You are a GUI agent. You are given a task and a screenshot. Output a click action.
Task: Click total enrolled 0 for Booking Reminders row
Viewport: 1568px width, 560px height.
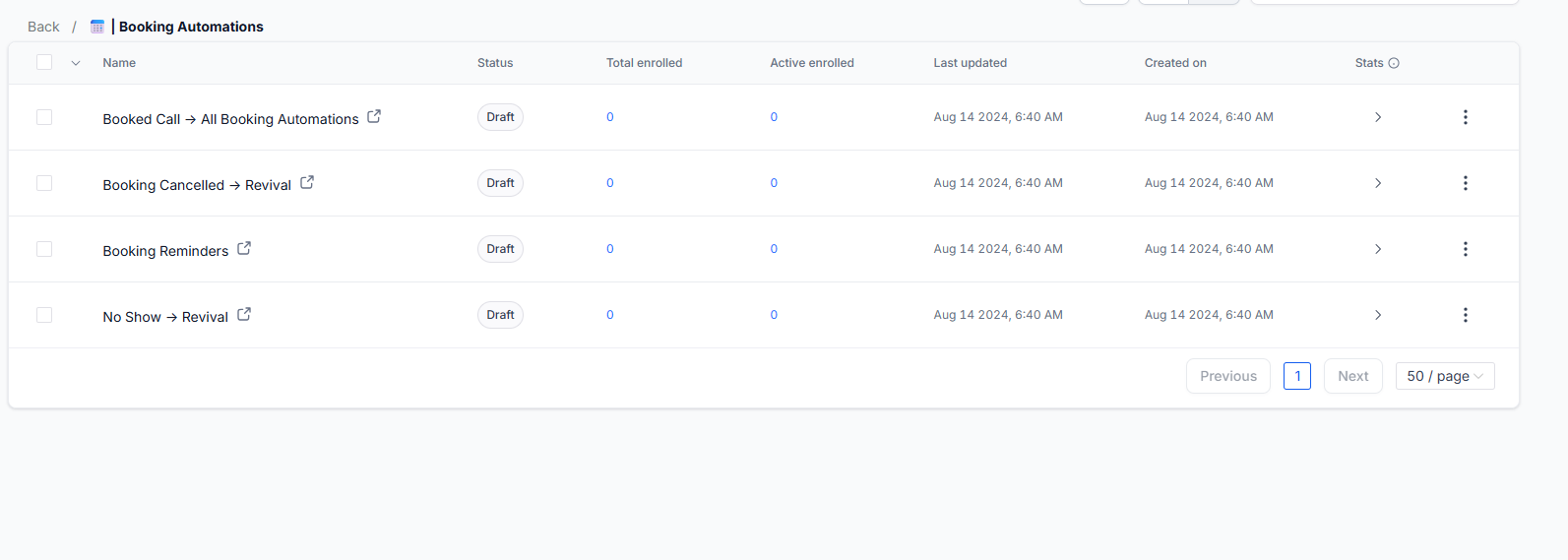tap(610, 249)
